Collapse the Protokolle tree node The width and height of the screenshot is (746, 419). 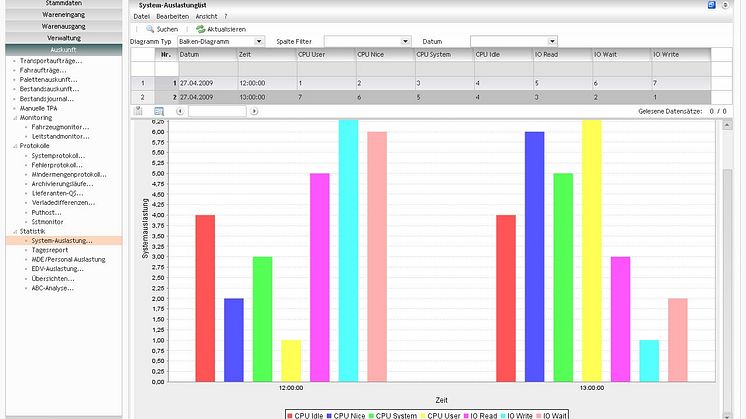[x=15, y=146]
